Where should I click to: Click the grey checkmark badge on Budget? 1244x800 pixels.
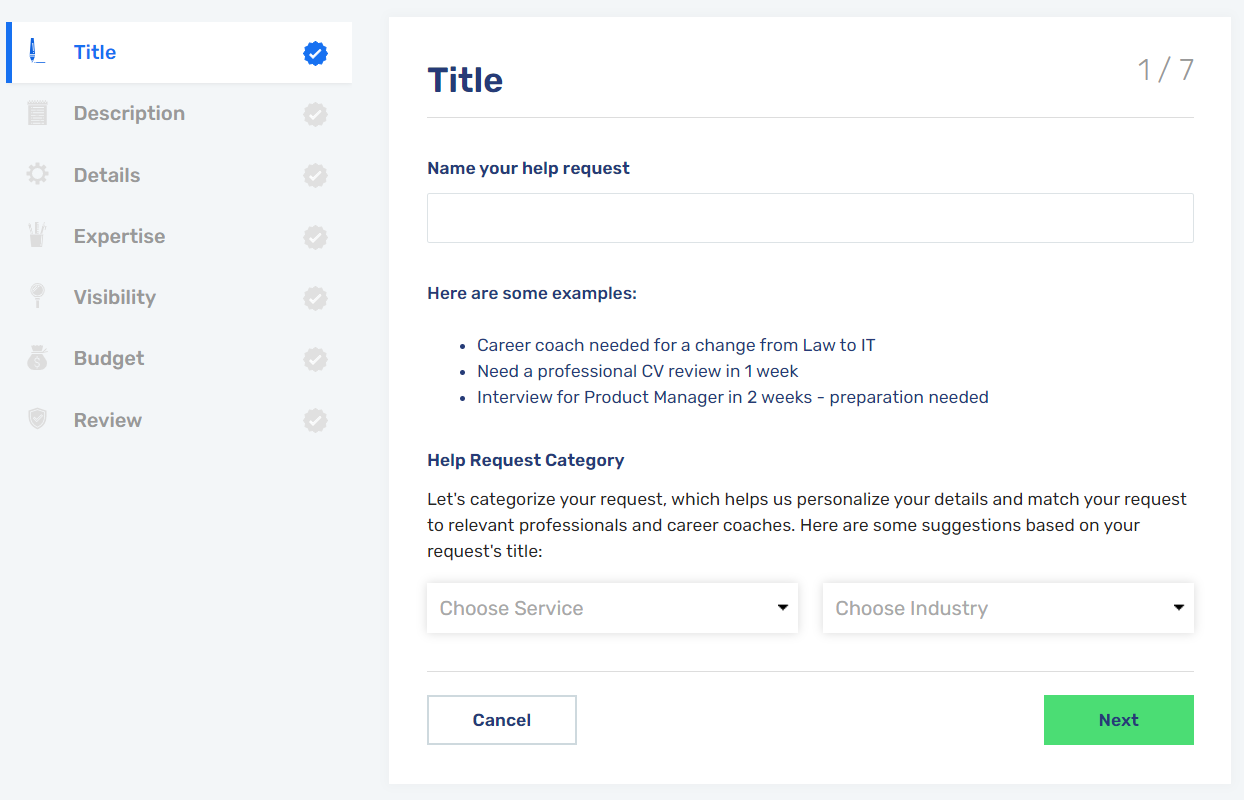coord(315,359)
